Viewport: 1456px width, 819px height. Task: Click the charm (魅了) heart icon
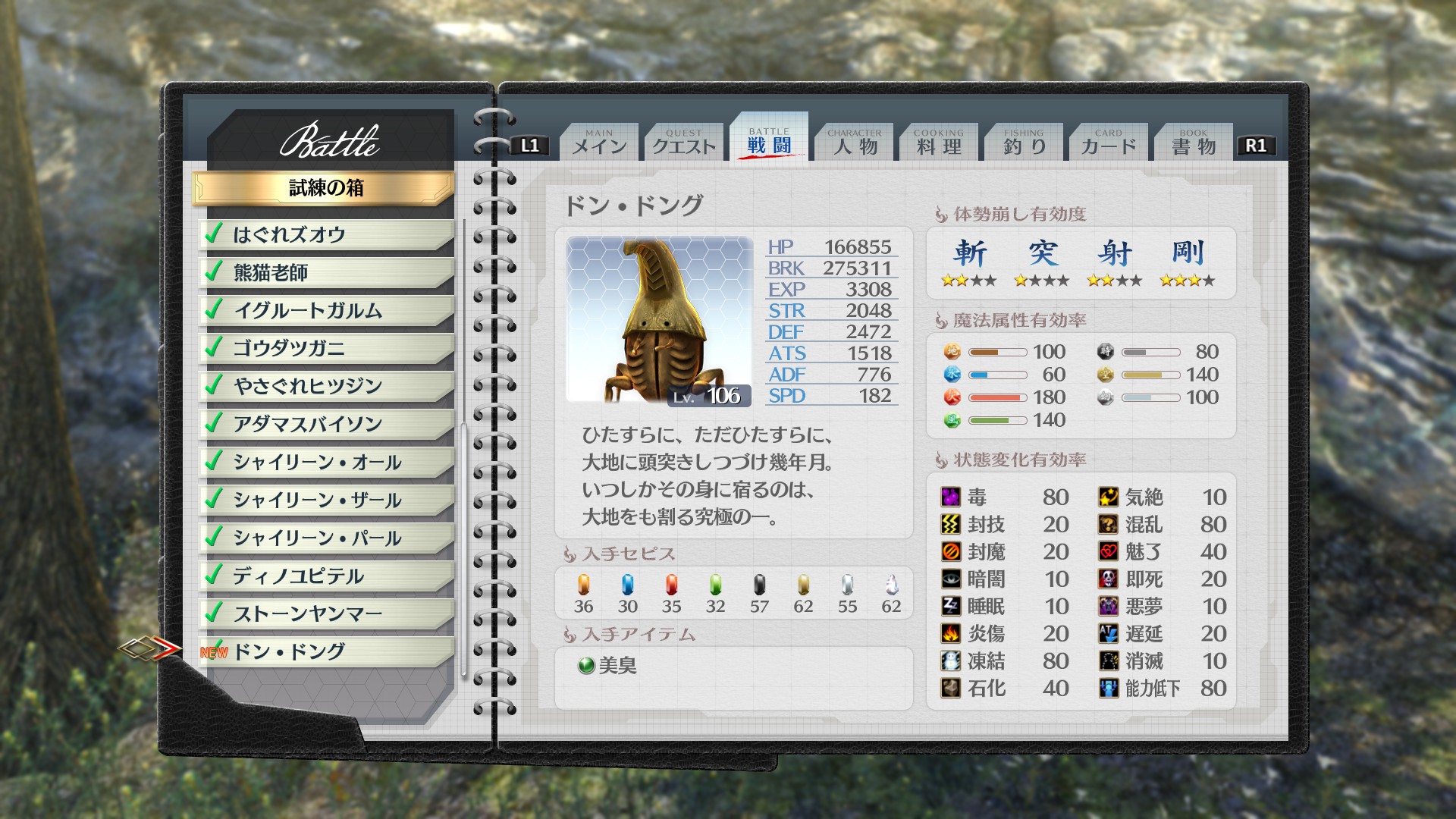(x=1108, y=552)
